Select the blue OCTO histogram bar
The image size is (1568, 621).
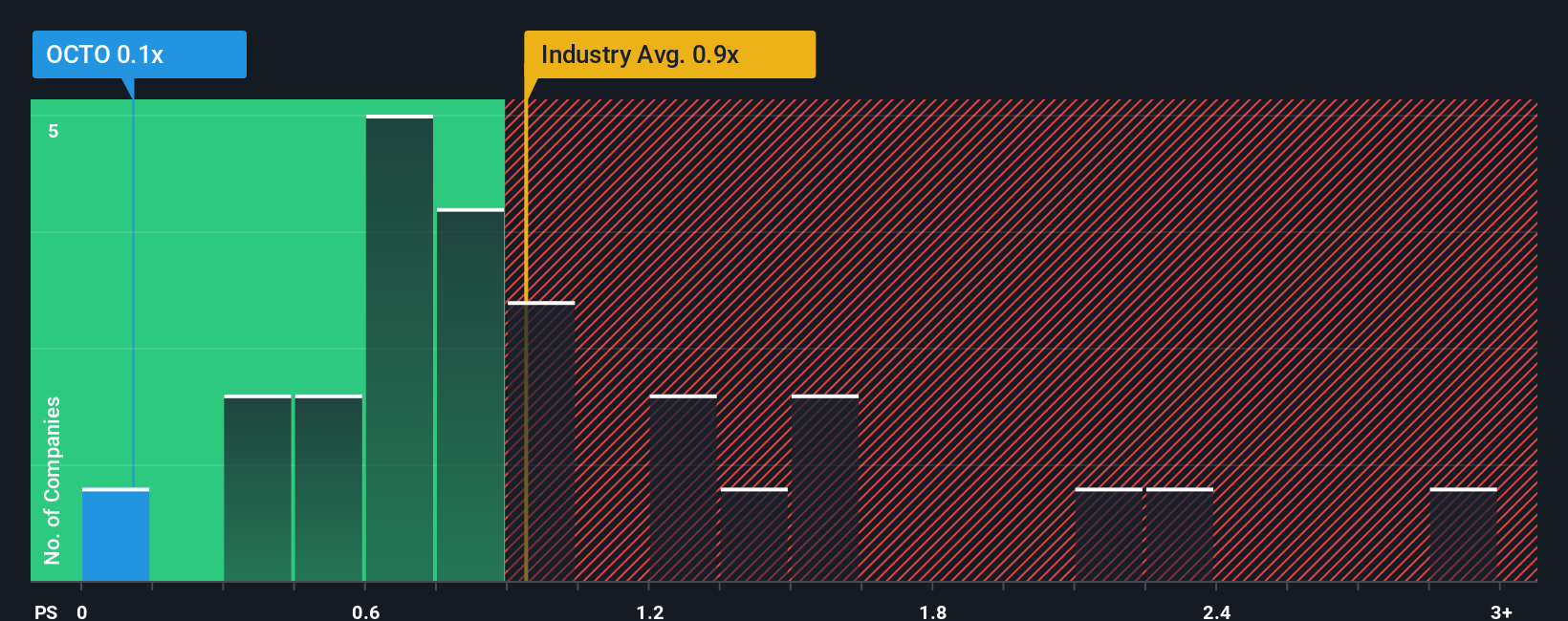(116, 535)
